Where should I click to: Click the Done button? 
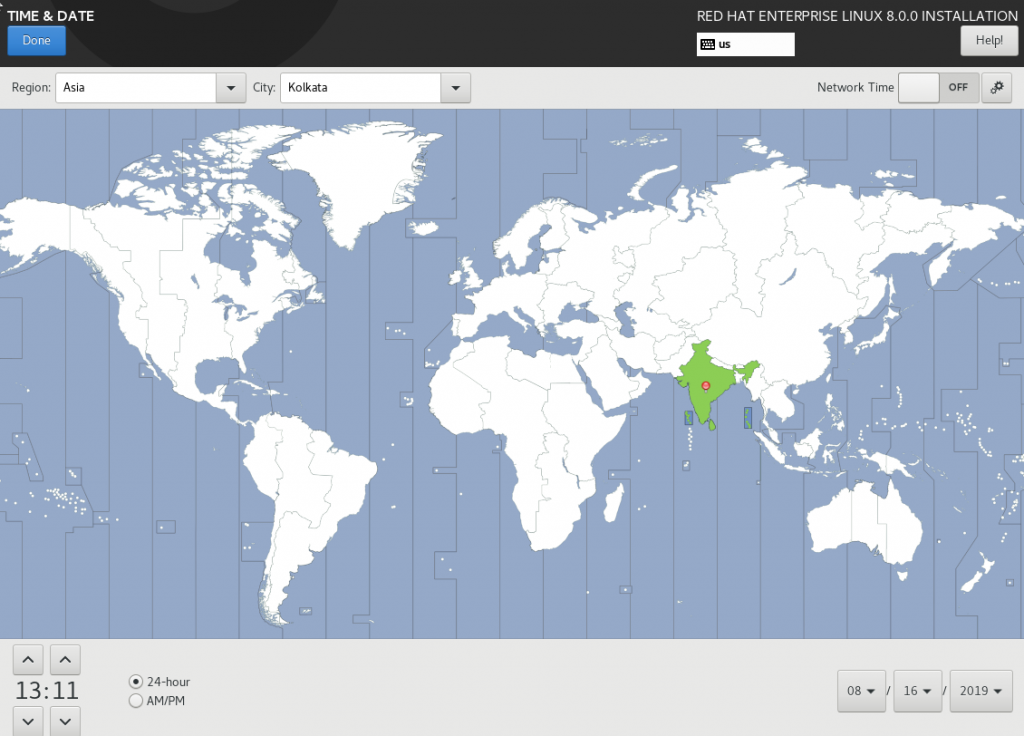coord(36,41)
